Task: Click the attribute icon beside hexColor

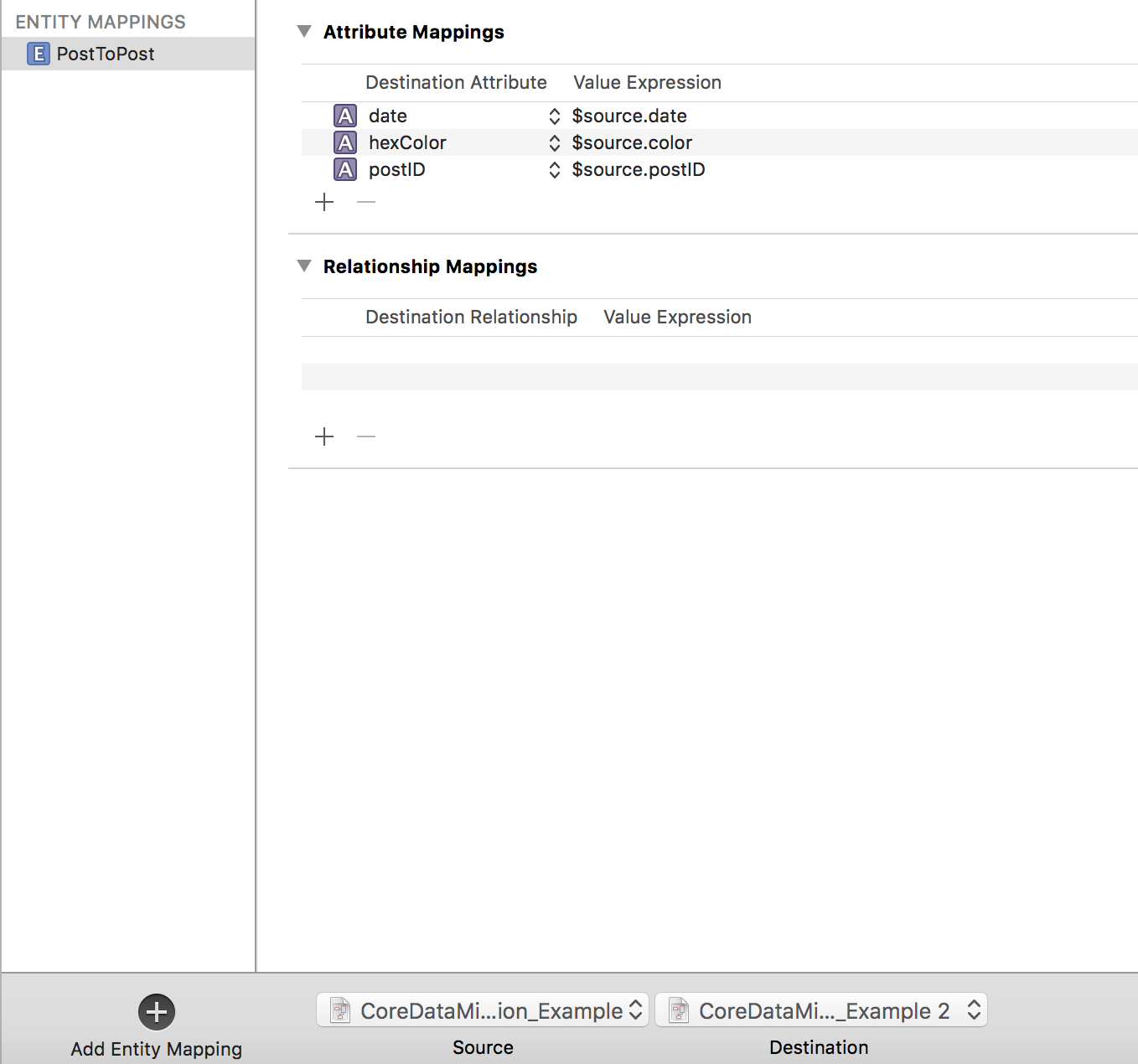Action: pyautogui.click(x=345, y=142)
